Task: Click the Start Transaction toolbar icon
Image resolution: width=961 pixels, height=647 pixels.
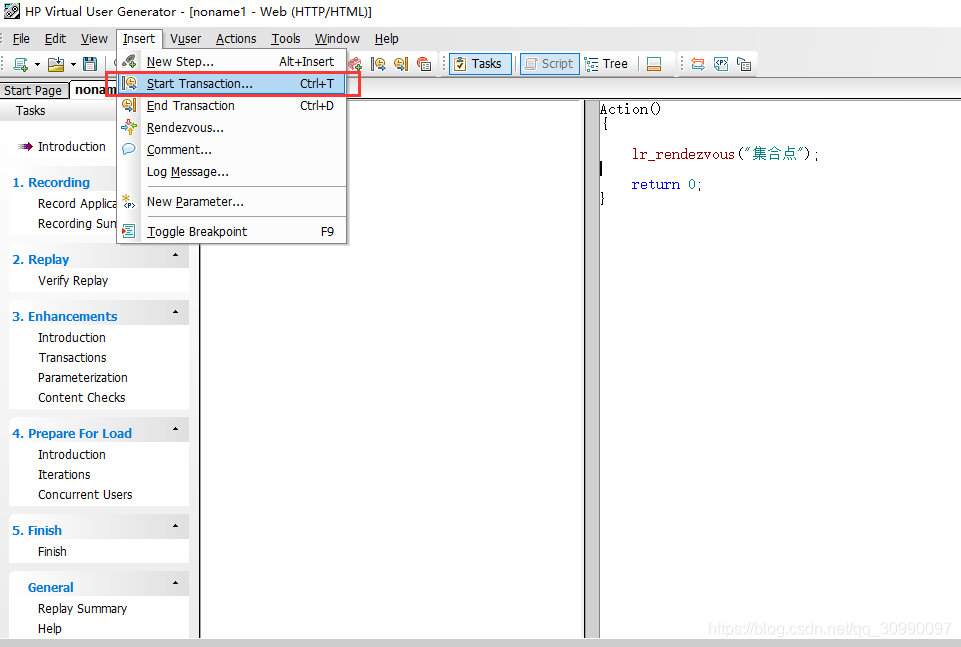Action: (378, 64)
